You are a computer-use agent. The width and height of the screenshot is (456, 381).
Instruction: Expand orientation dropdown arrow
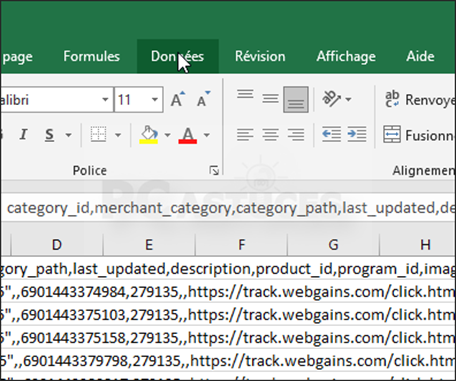click(x=348, y=99)
